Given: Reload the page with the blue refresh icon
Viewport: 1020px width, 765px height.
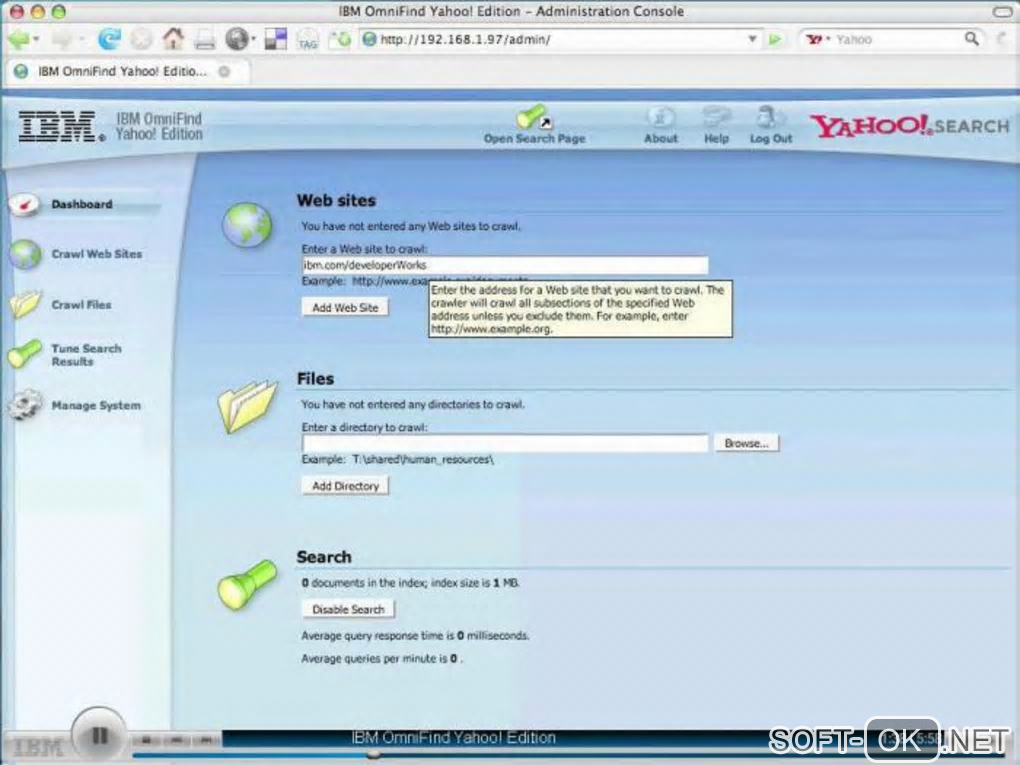Looking at the screenshot, I should coord(109,39).
